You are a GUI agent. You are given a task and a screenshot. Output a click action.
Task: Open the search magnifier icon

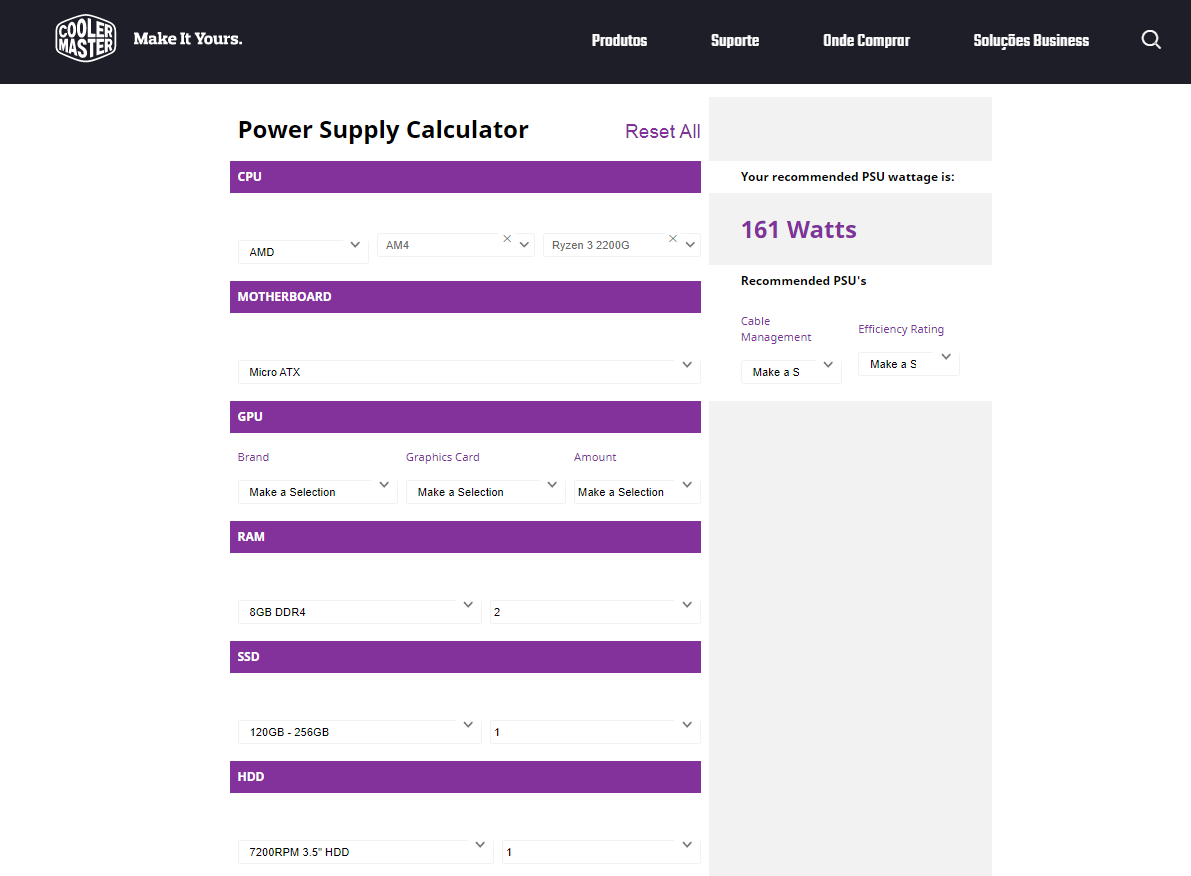(1151, 40)
